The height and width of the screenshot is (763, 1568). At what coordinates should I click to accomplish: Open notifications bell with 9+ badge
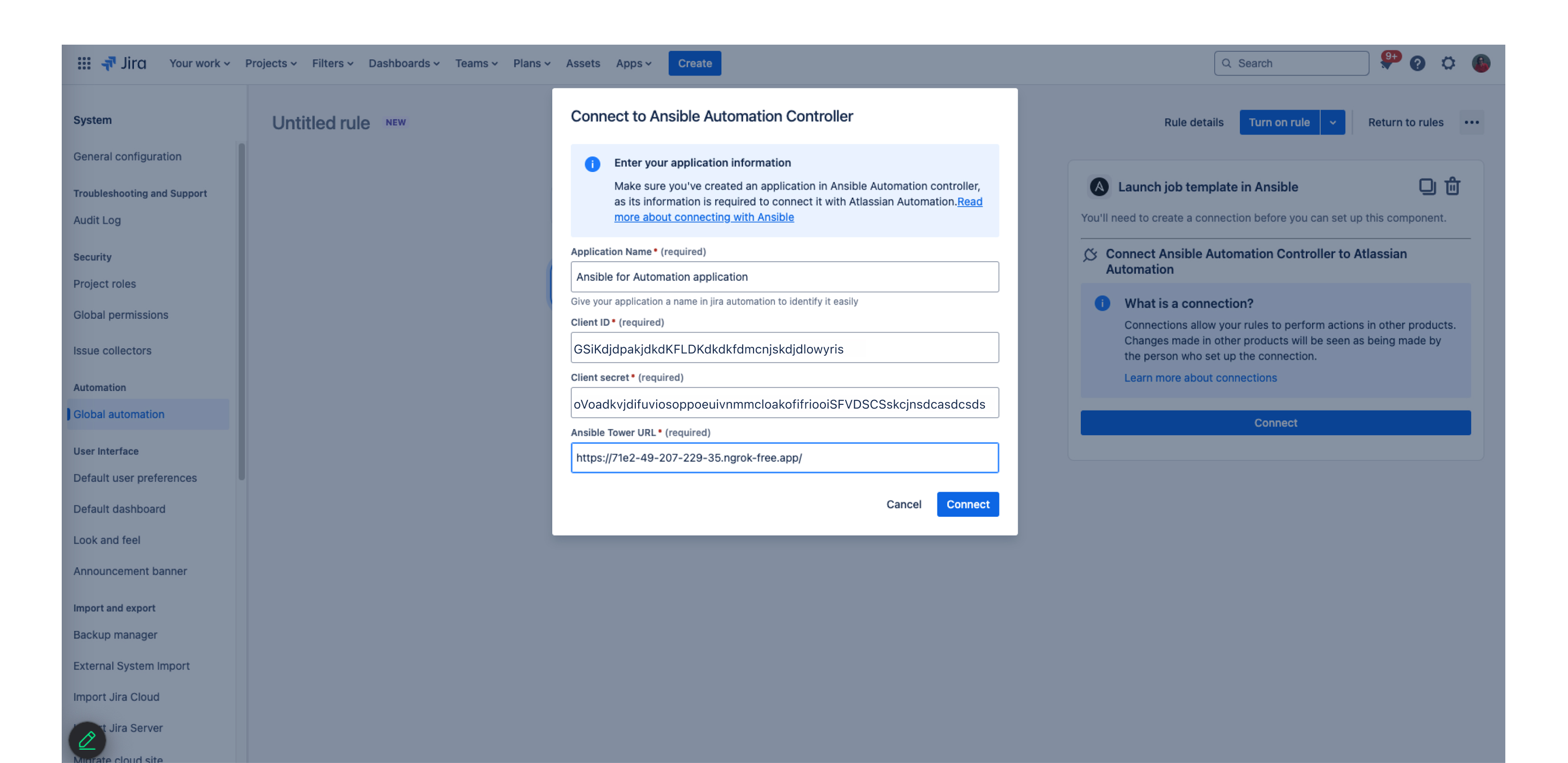(1387, 63)
